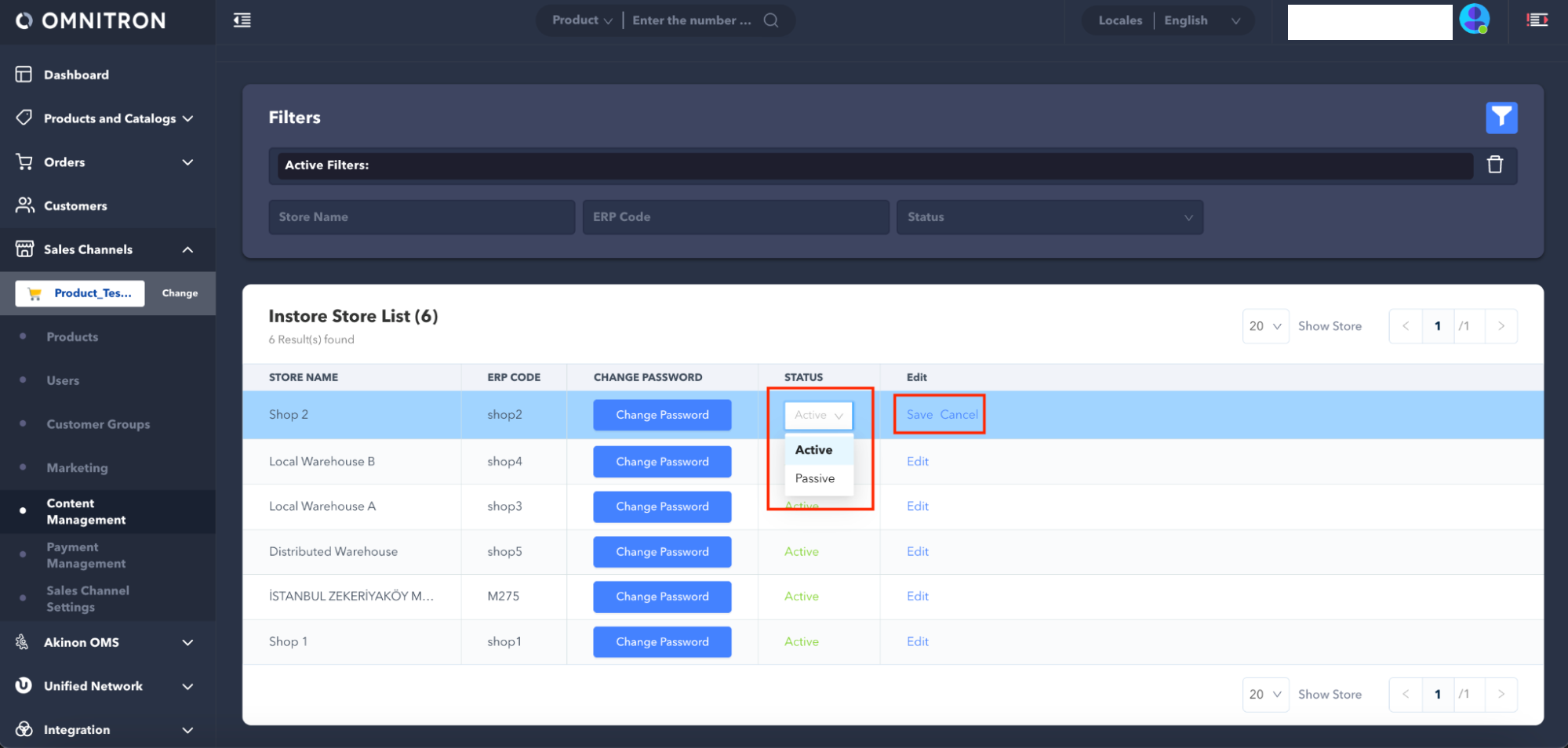Select Passive from the status dropdown
The image size is (1568, 748).
pyautogui.click(x=815, y=478)
